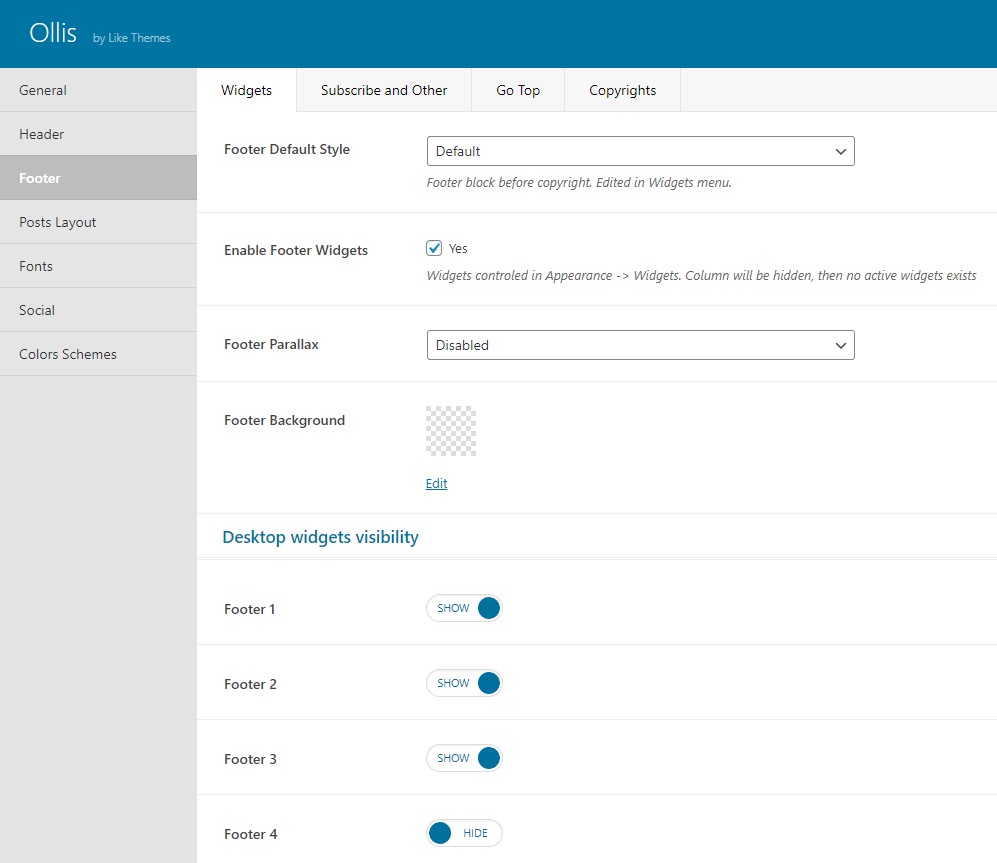The image size is (997, 863).
Task: Click the 'Widgets controled in Appearance' hint
Action: [x=701, y=275]
